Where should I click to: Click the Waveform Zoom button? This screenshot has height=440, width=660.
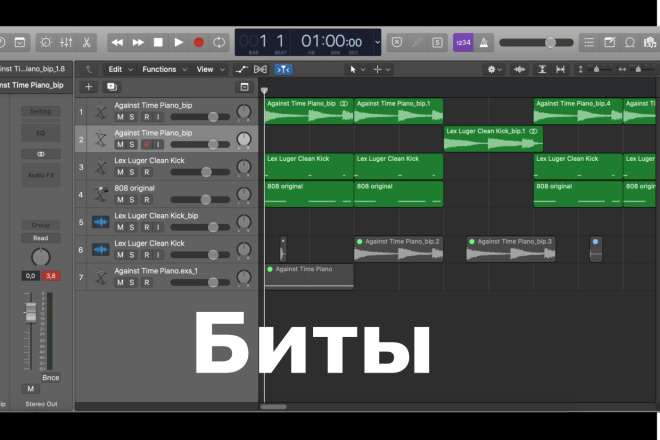(x=520, y=69)
